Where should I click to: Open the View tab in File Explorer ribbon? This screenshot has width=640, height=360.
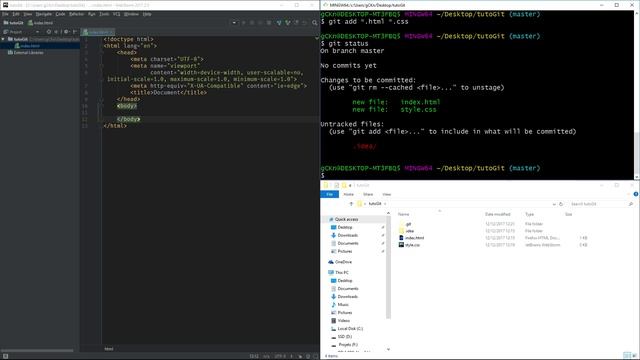click(387, 194)
